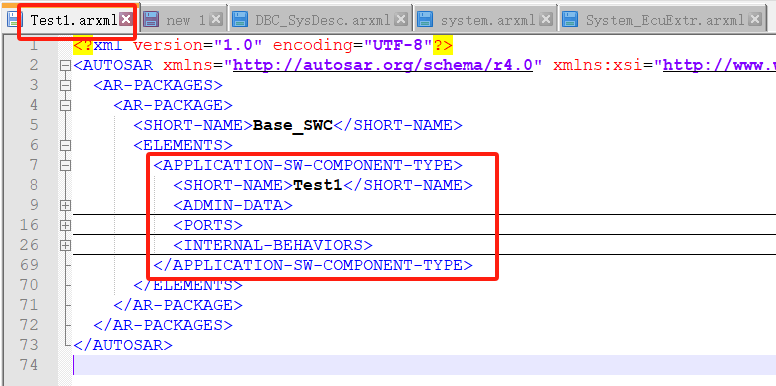This screenshot has width=776, height=386.
Task: Close the System_EcuExtr.arxml tab
Action: coord(755,19)
